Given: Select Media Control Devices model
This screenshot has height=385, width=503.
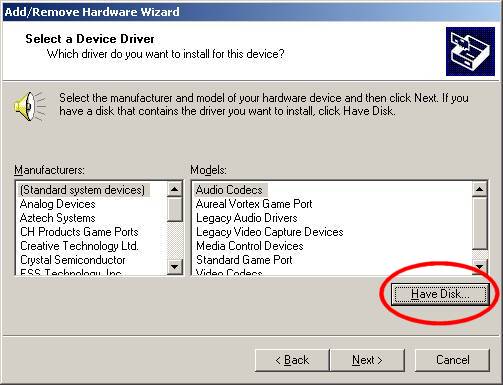Looking at the screenshot, I should (x=250, y=246).
